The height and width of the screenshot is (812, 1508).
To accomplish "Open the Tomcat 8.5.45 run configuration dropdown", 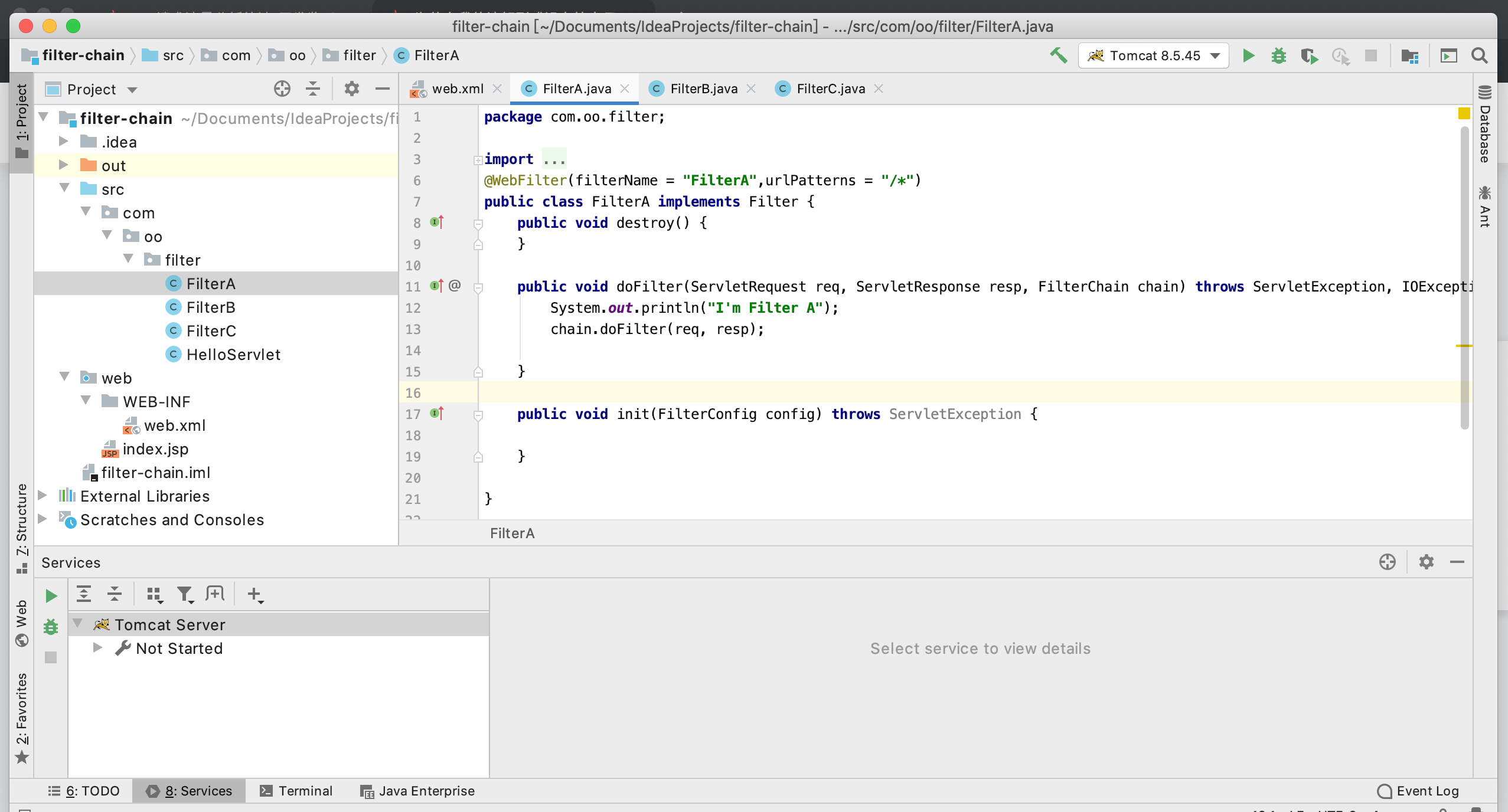I will coord(1154,55).
